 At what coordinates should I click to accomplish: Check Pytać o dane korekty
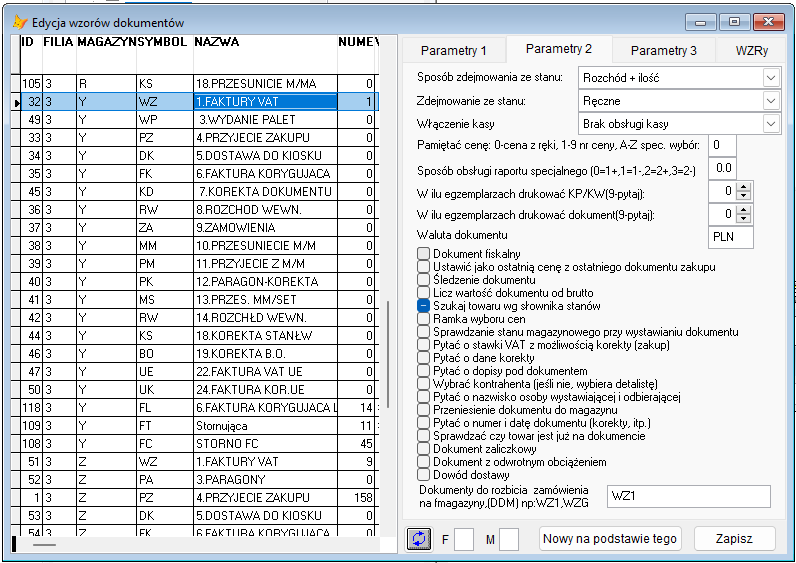point(423,357)
